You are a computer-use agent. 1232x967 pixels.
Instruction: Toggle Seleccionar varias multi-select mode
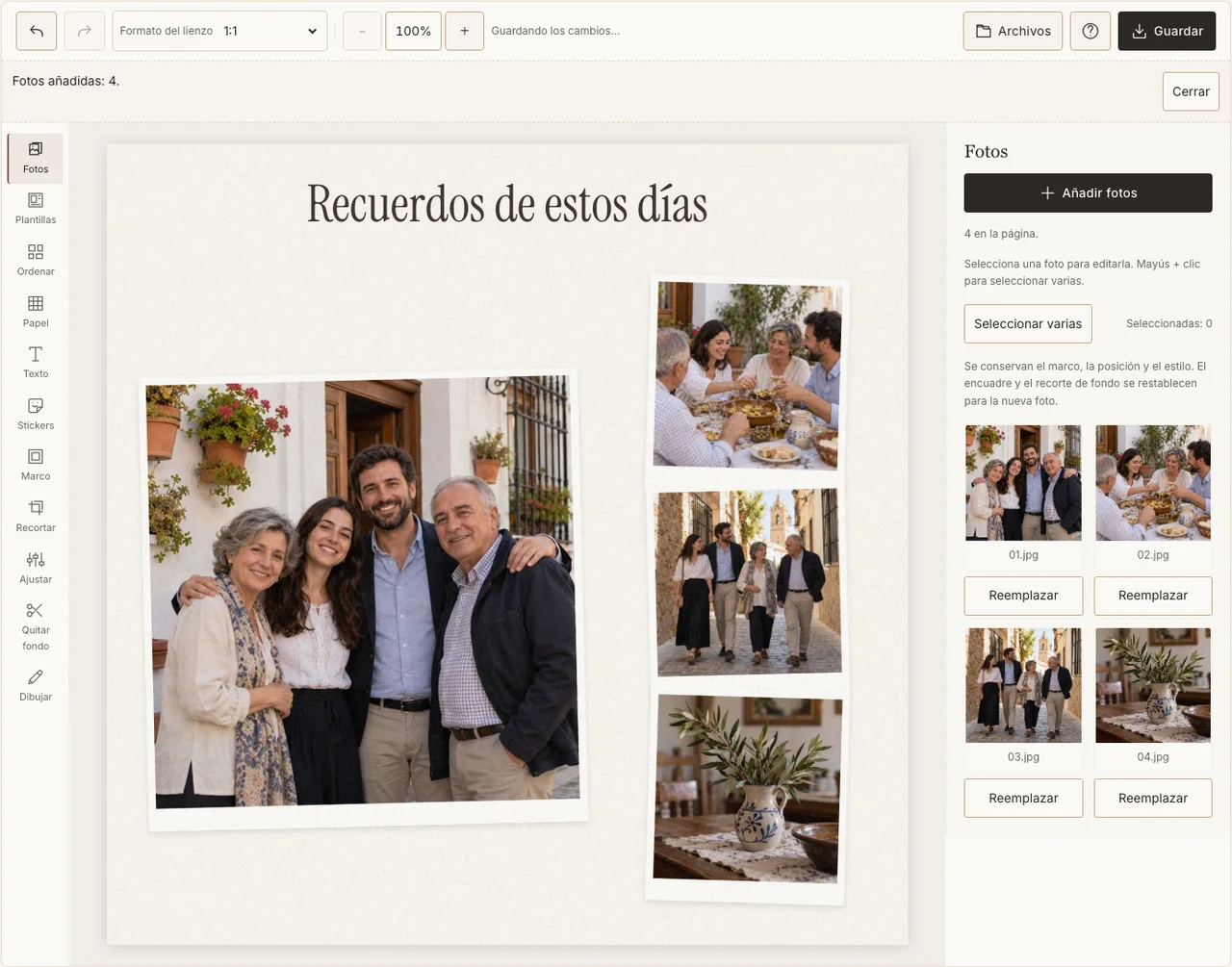click(1028, 323)
